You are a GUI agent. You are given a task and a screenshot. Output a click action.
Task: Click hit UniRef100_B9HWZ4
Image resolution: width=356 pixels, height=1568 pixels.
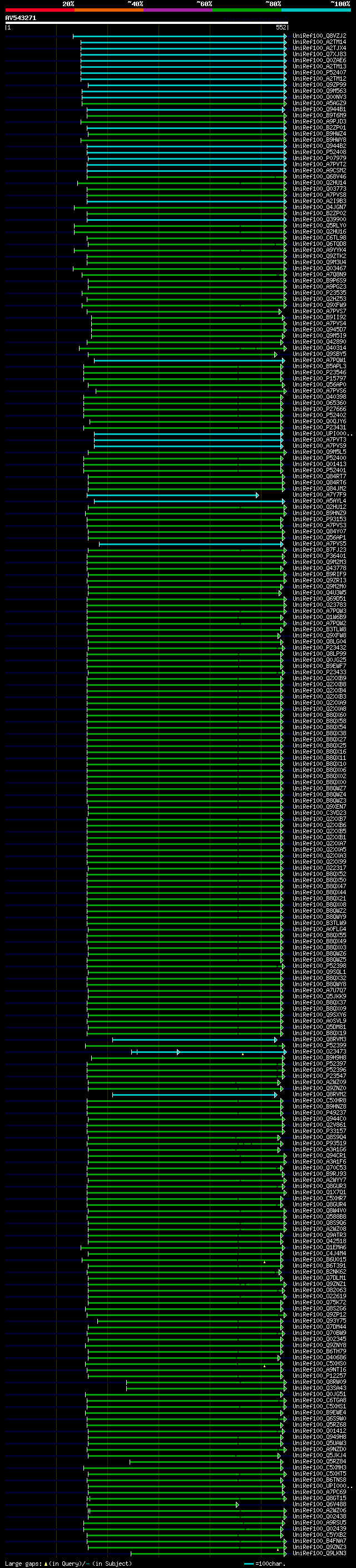319,134
